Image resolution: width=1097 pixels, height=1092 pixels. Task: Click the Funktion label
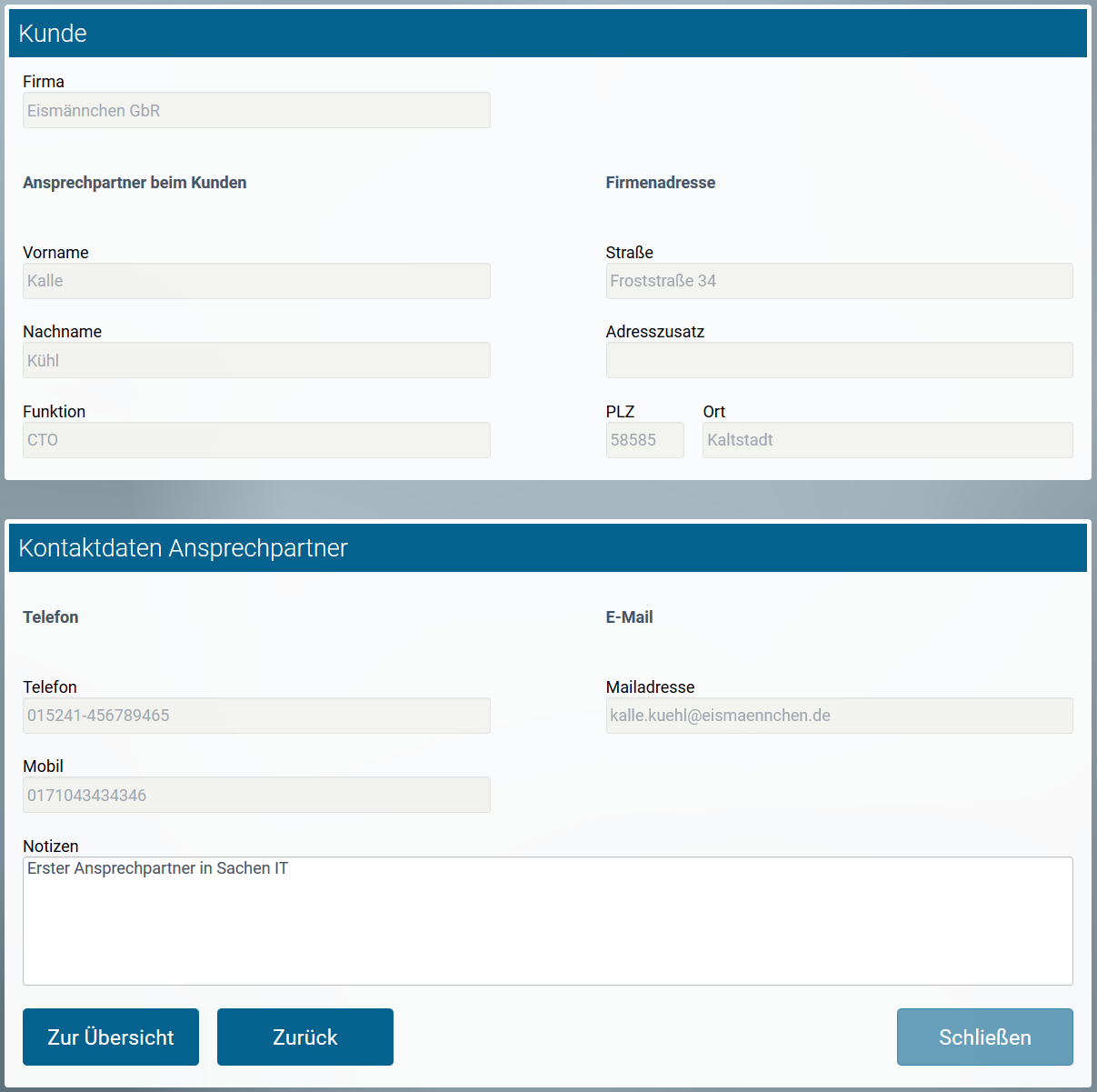tap(54, 412)
